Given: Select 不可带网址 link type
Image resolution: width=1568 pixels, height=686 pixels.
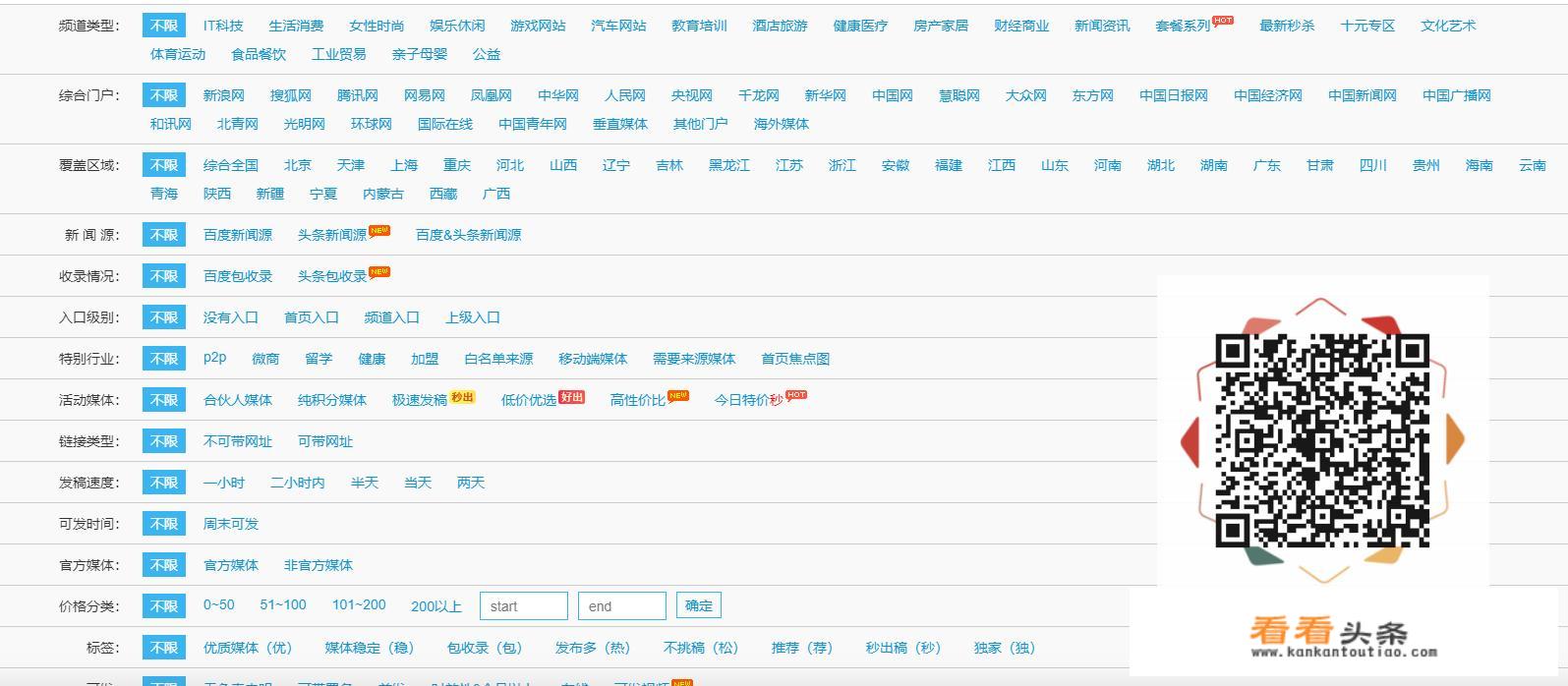Looking at the screenshot, I should click(x=238, y=441).
